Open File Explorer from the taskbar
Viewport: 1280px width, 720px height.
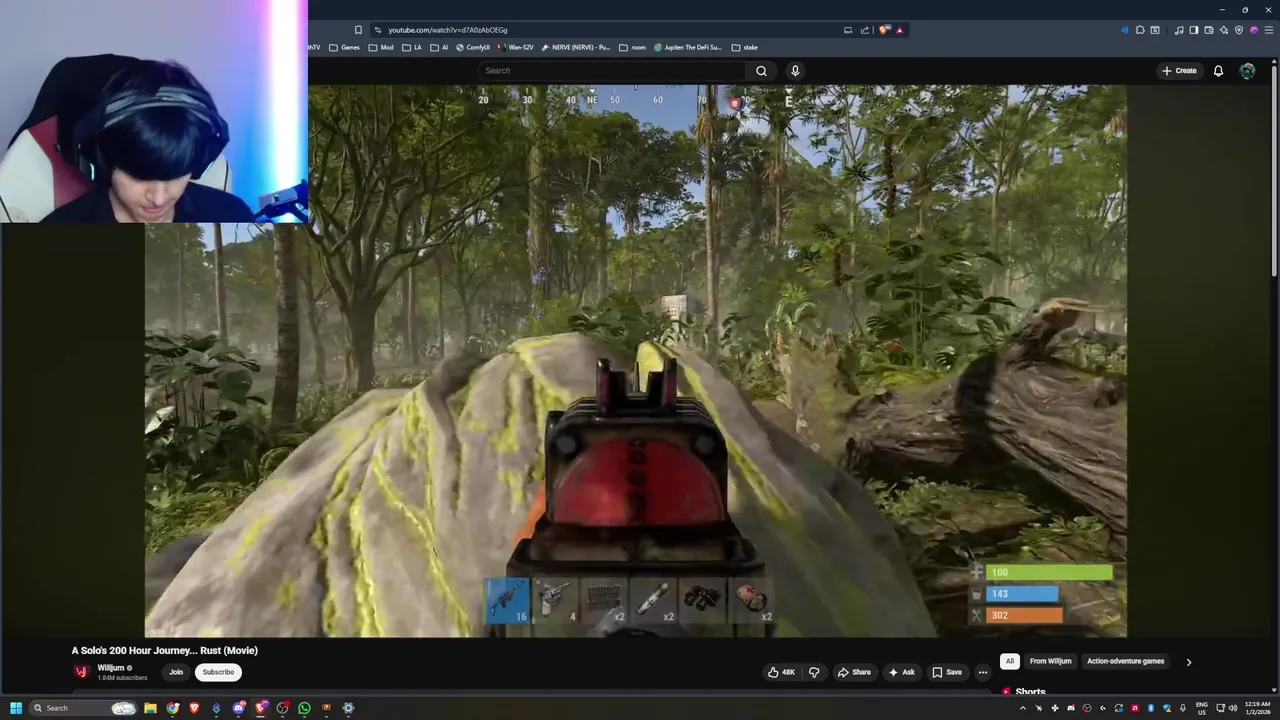pyautogui.click(x=150, y=708)
